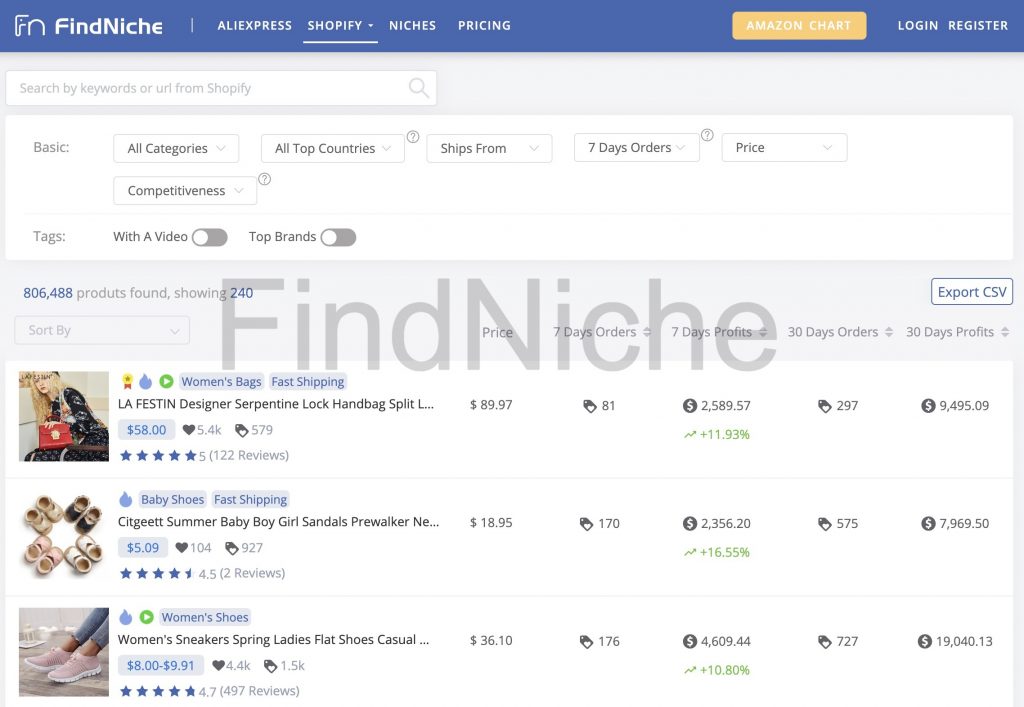Click the medal badge icon on LA FESTIN handbag
This screenshot has width=1024, height=707.
pyautogui.click(x=127, y=381)
